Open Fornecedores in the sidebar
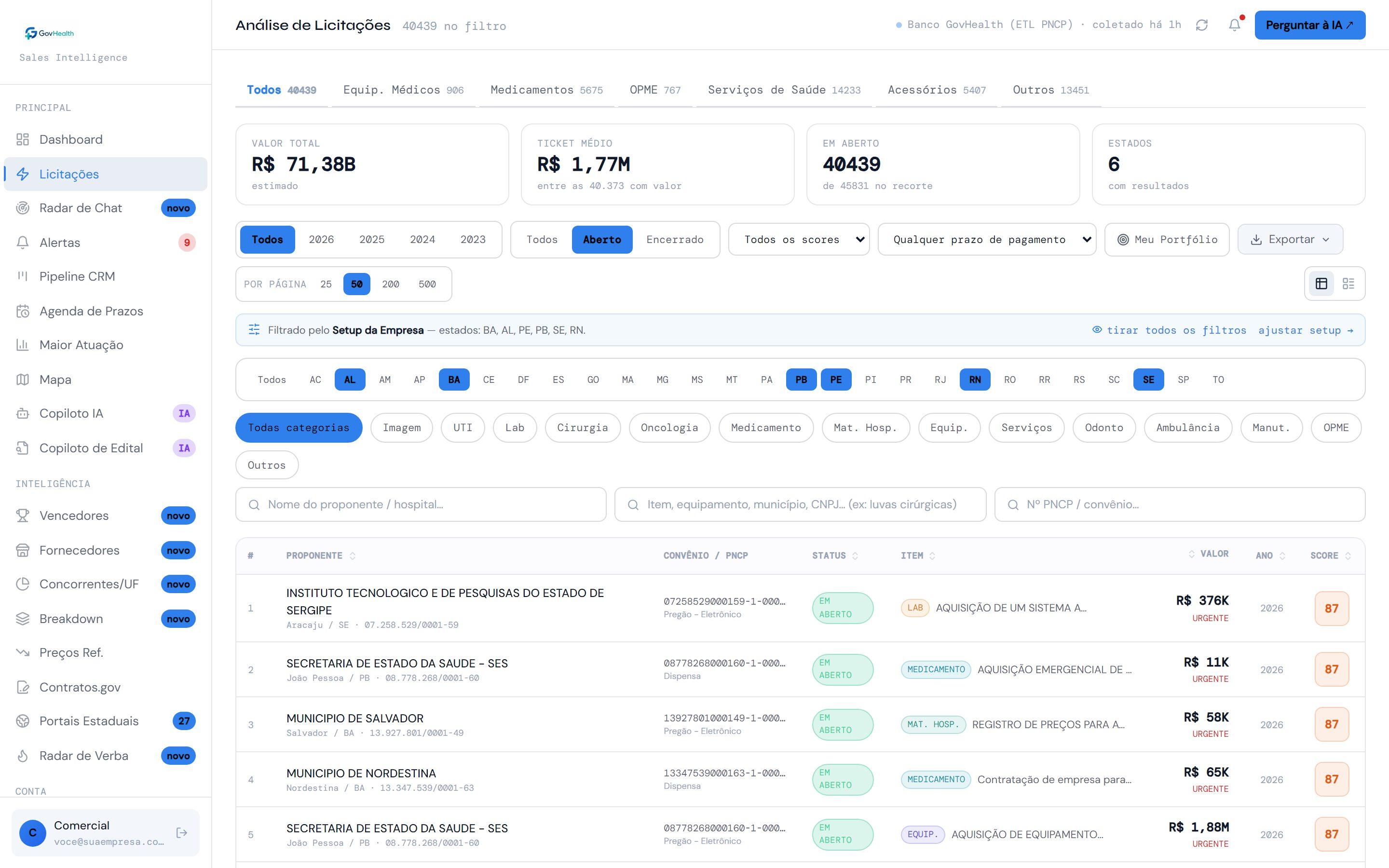 click(106, 550)
